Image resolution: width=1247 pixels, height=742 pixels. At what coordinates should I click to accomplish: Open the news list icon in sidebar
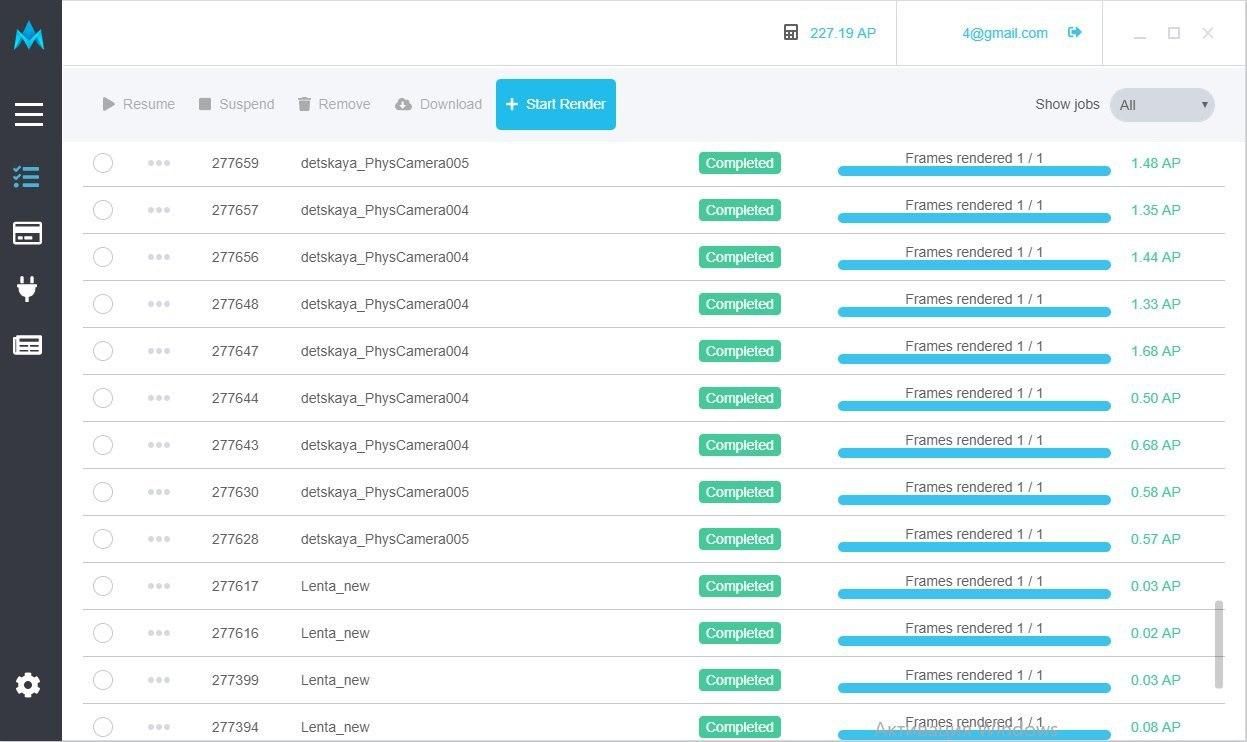(x=27, y=345)
